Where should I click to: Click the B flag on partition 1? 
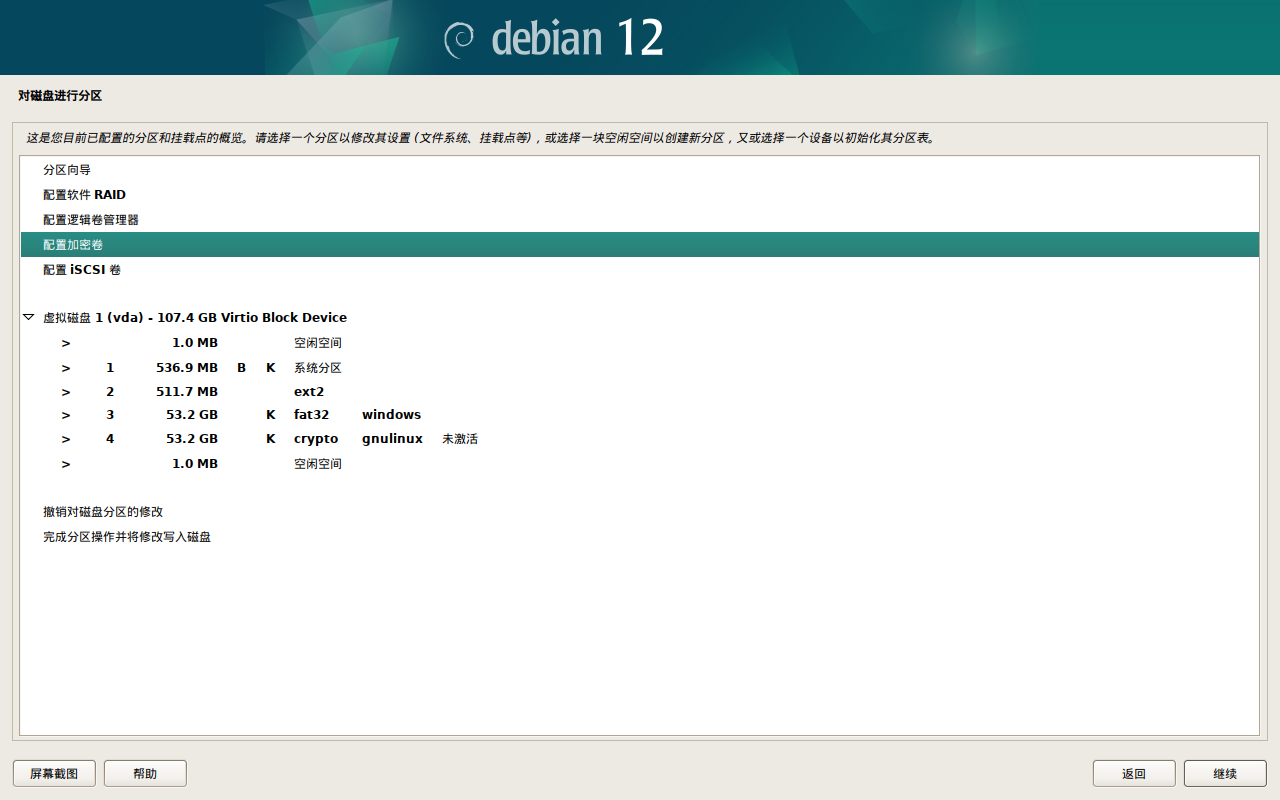(x=242, y=368)
